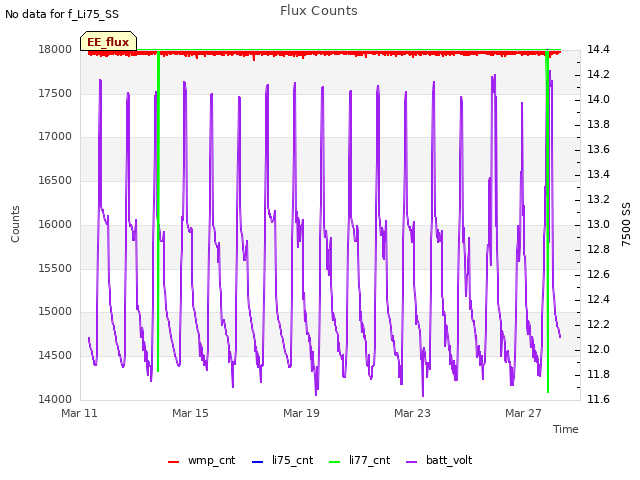The width and height of the screenshot is (640, 480).
Task: Click the 12.8 right axis tick label
Action: click(x=598, y=249)
